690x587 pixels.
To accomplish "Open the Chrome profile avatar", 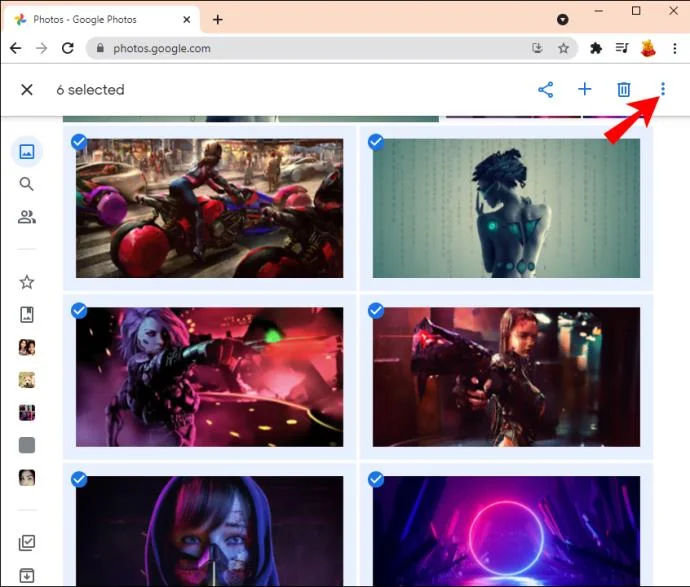I will pyautogui.click(x=648, y=48).
